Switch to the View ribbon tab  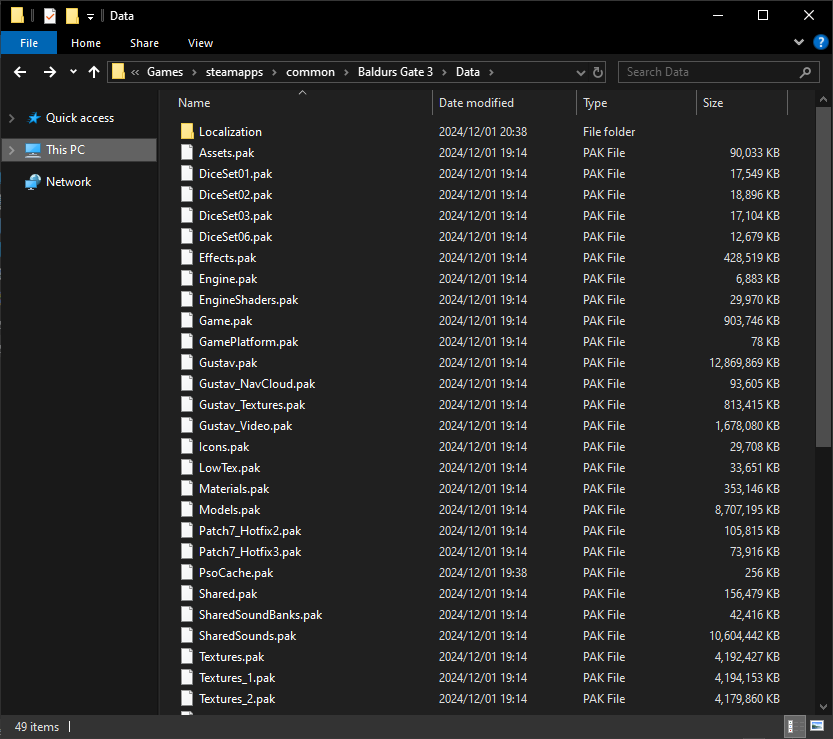(200, 43)
